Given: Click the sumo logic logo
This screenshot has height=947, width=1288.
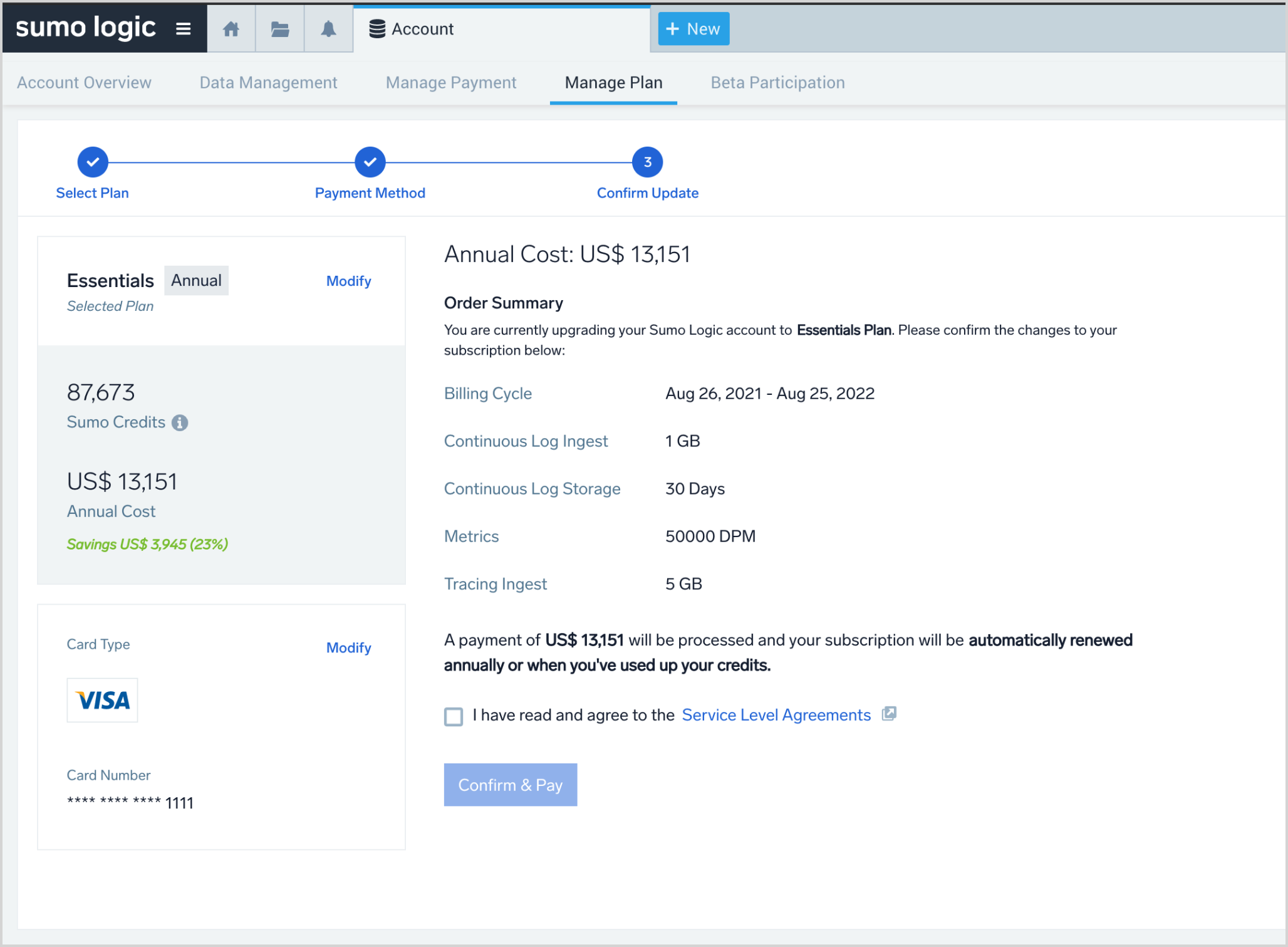Looking at the screenshot, I should tap(86, 28).
